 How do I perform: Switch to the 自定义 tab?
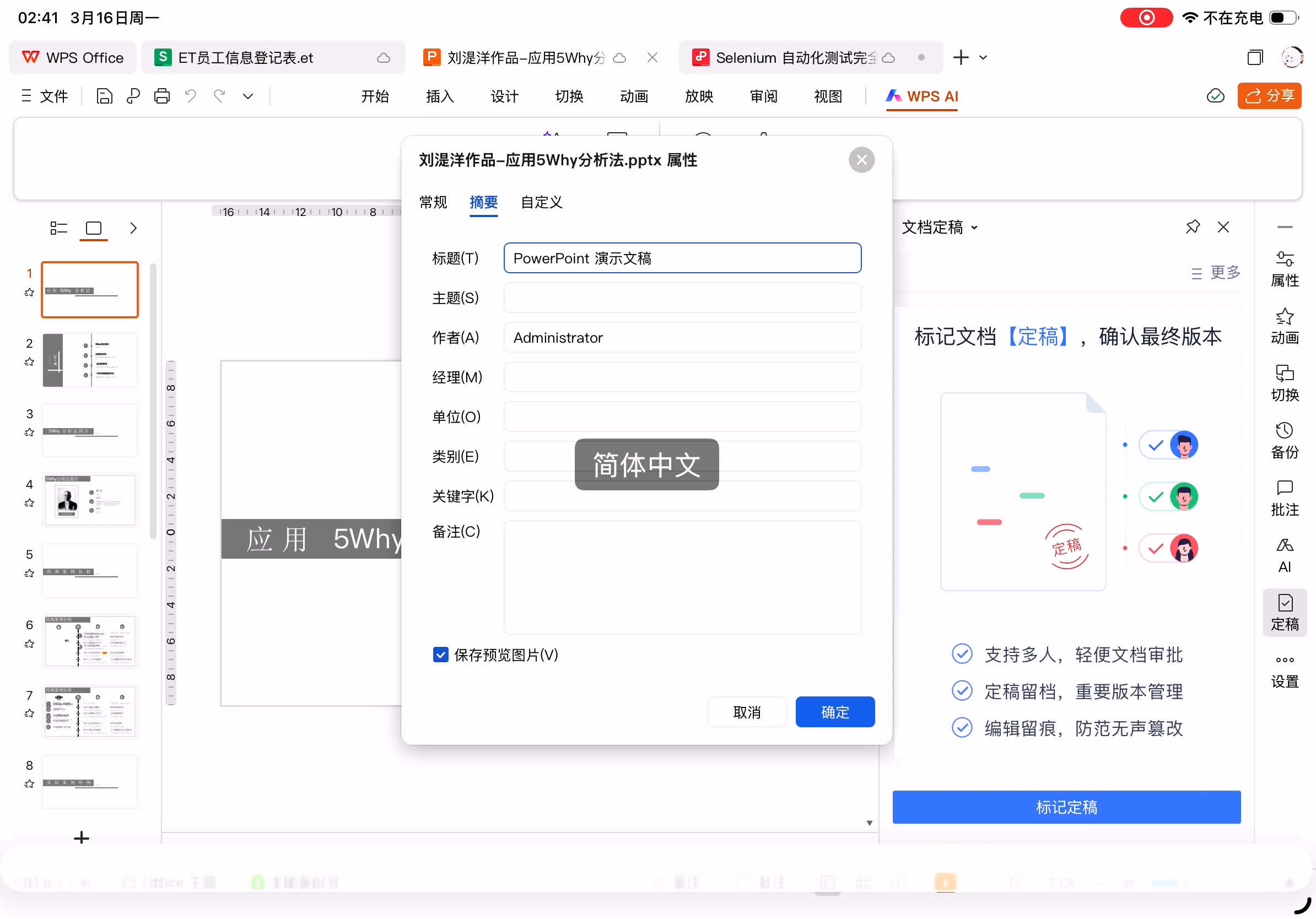[541, 202]
